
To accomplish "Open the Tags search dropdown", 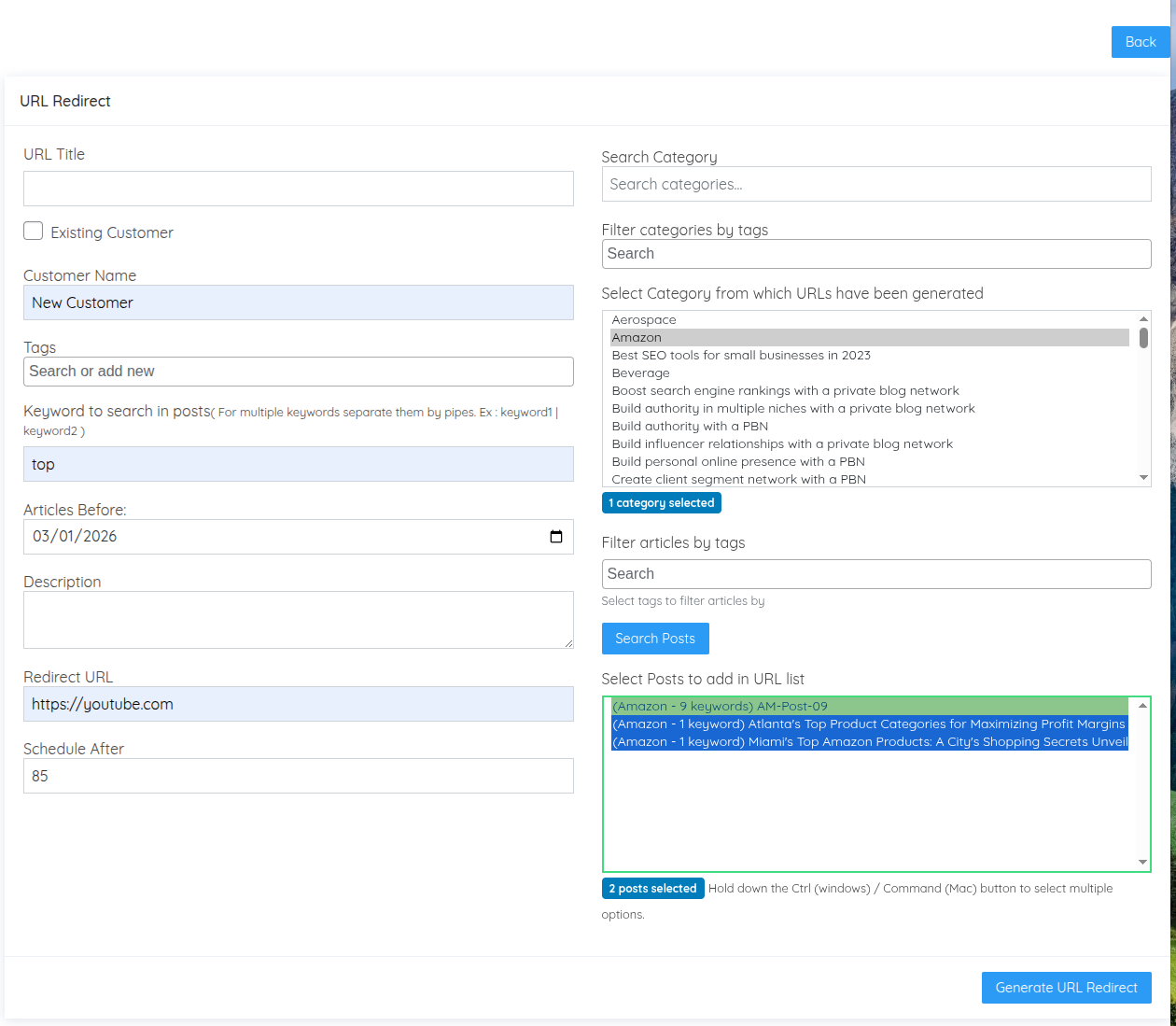I will [299, 372].
